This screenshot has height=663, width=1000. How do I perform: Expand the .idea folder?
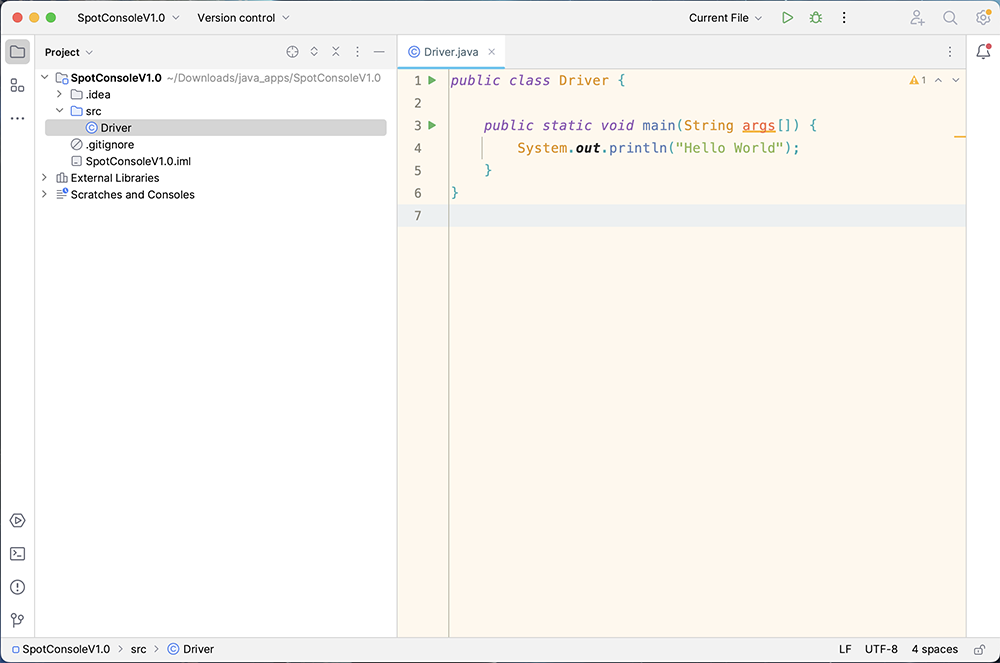(59, 95)
